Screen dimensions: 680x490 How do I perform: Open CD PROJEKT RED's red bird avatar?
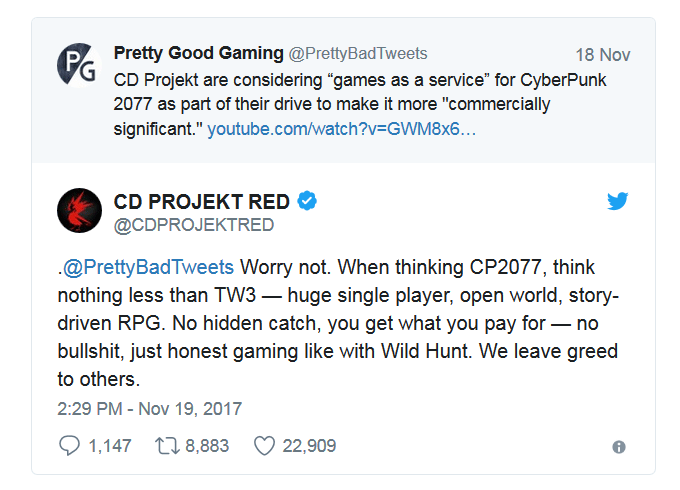click(x=79, y=211)
